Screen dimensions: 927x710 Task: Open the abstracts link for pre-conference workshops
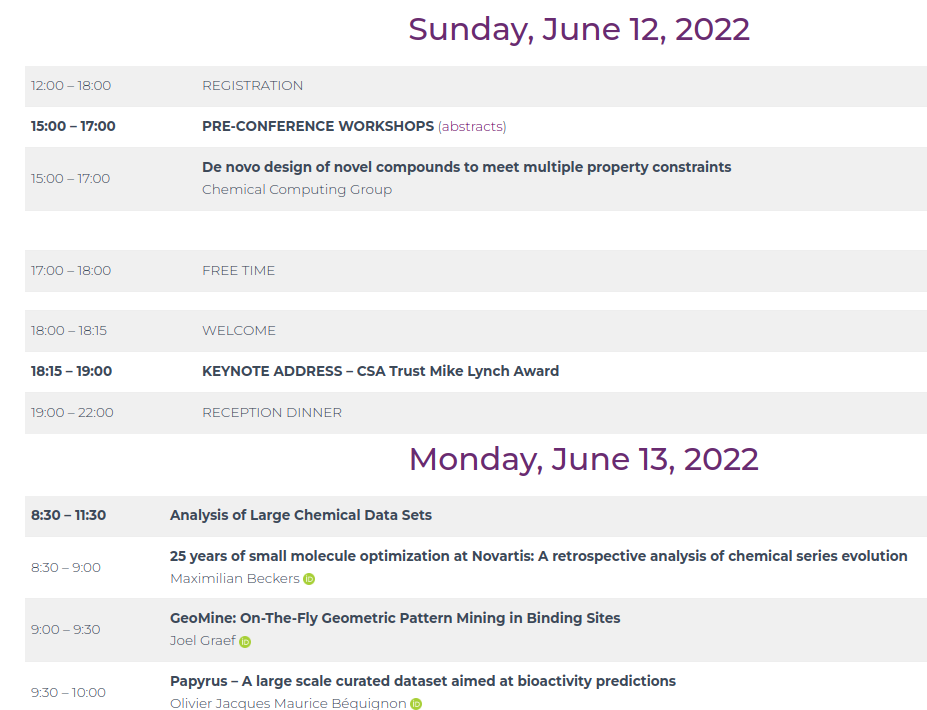click(472, 127)
